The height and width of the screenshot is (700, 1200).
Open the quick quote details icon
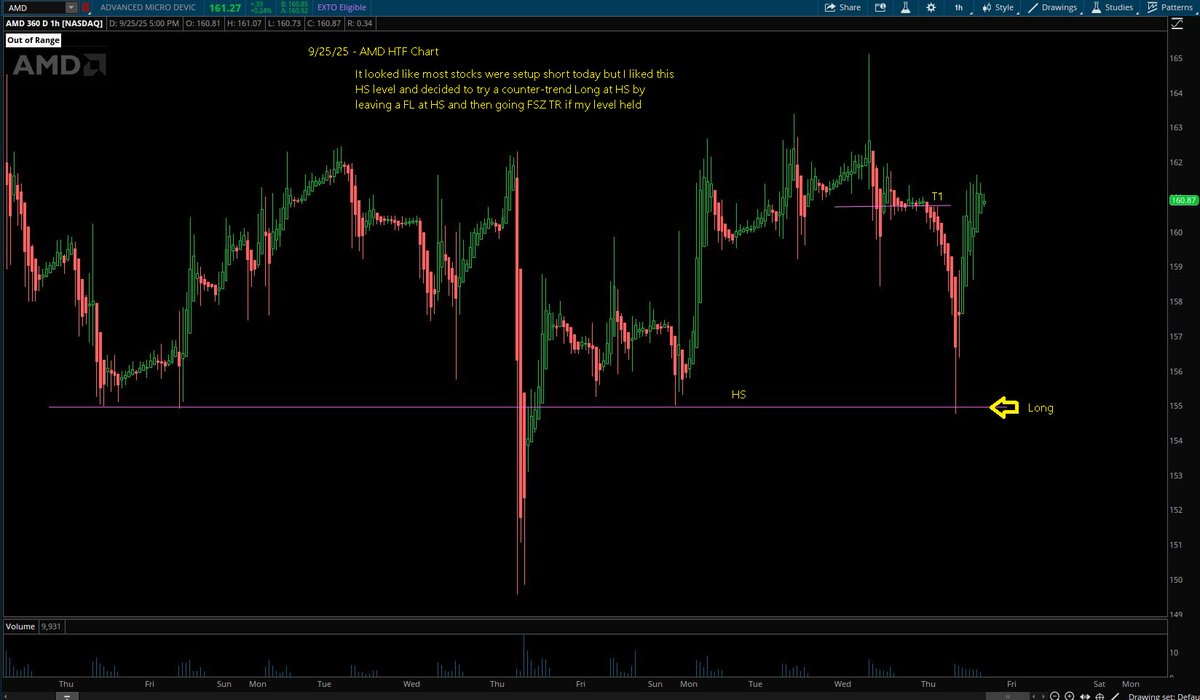(880, 7)
